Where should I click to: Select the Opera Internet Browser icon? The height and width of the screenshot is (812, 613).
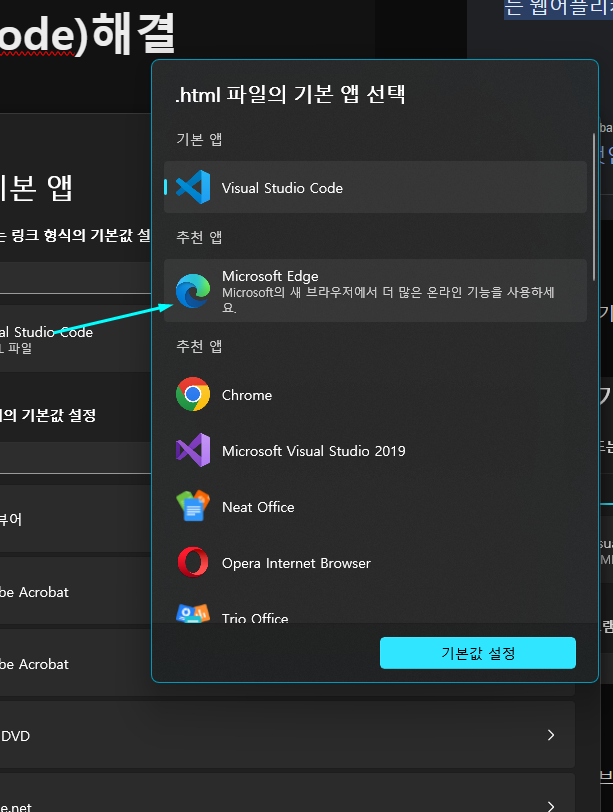tap(193, 562)
